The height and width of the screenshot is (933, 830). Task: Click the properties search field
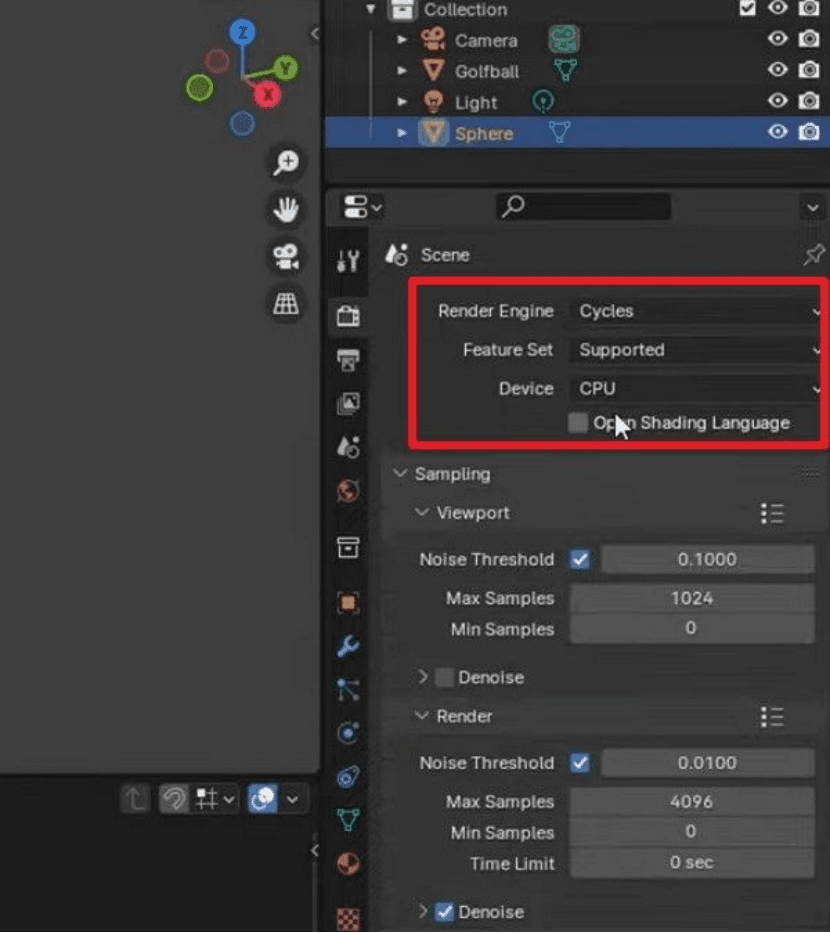click(x=583, y=207)
